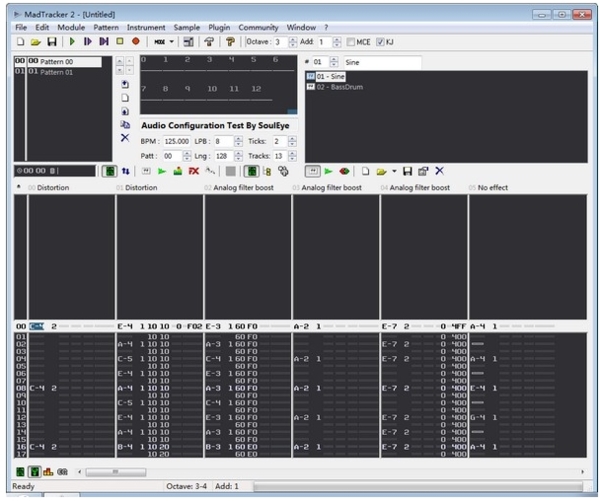
Task: Toggle the green pattern editor view button
Action: (x=110, y=172)
